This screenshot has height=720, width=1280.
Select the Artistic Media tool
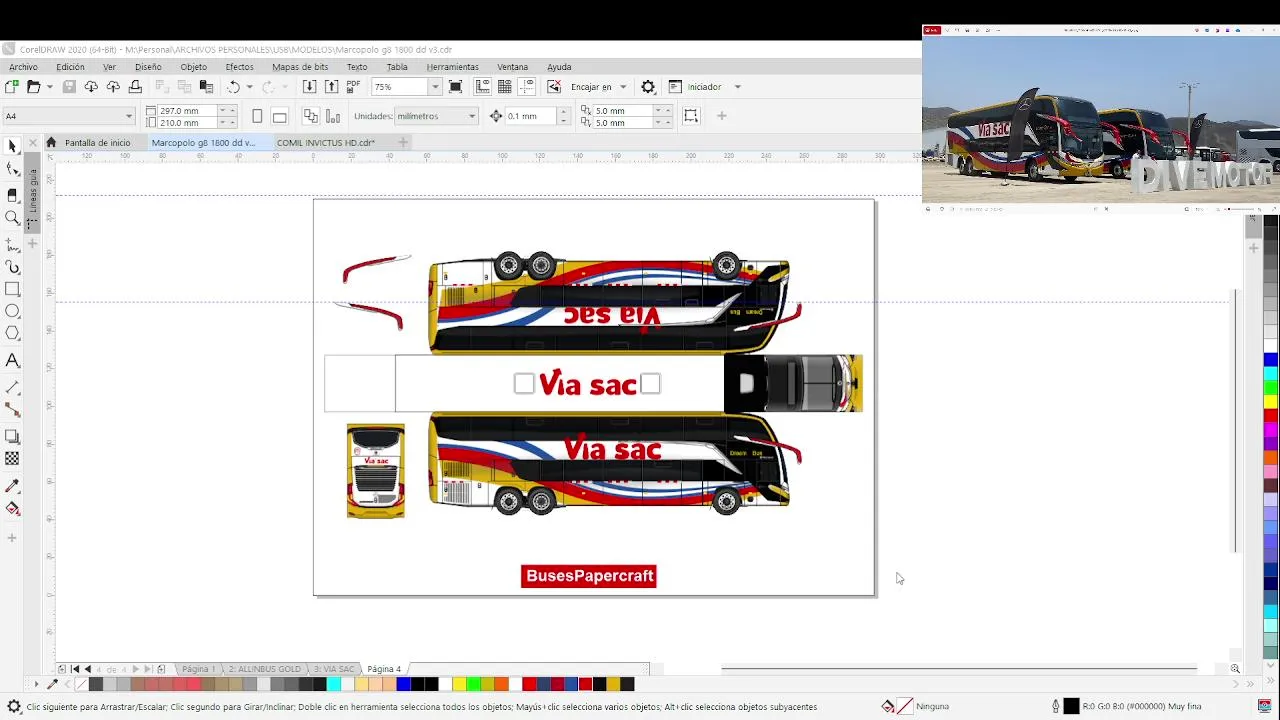12,267
